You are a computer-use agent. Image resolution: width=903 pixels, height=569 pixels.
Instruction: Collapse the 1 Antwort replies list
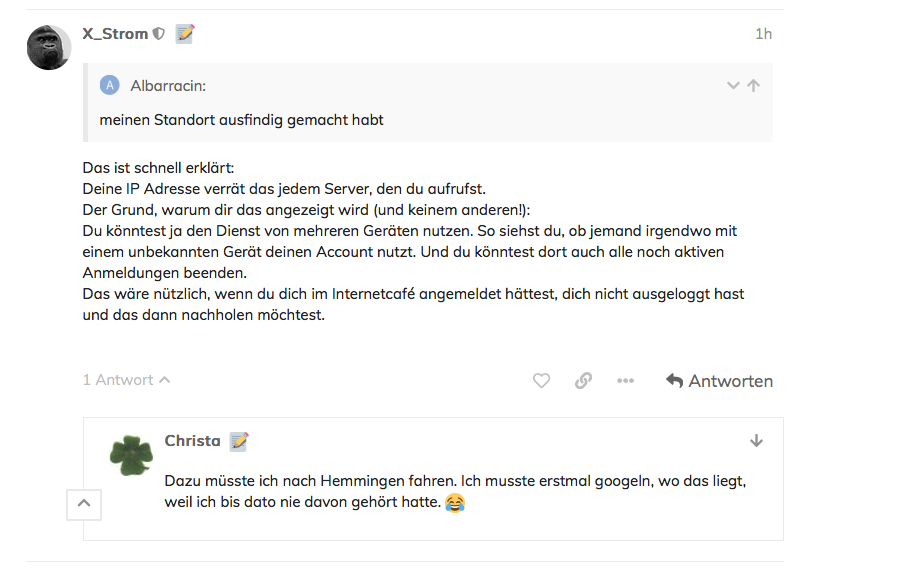[x=127, y=380]
